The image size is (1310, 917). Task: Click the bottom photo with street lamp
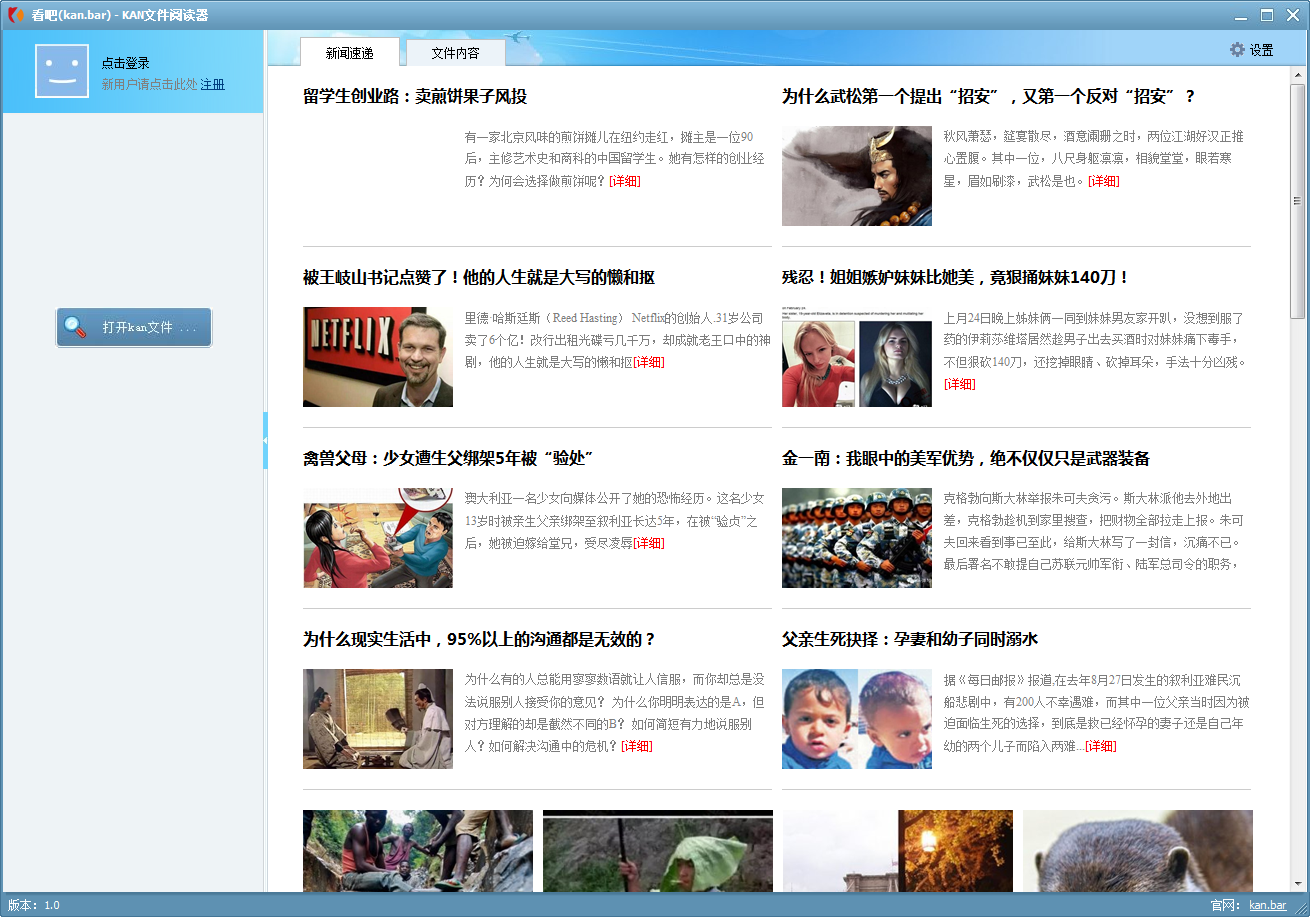coord(898,851)
